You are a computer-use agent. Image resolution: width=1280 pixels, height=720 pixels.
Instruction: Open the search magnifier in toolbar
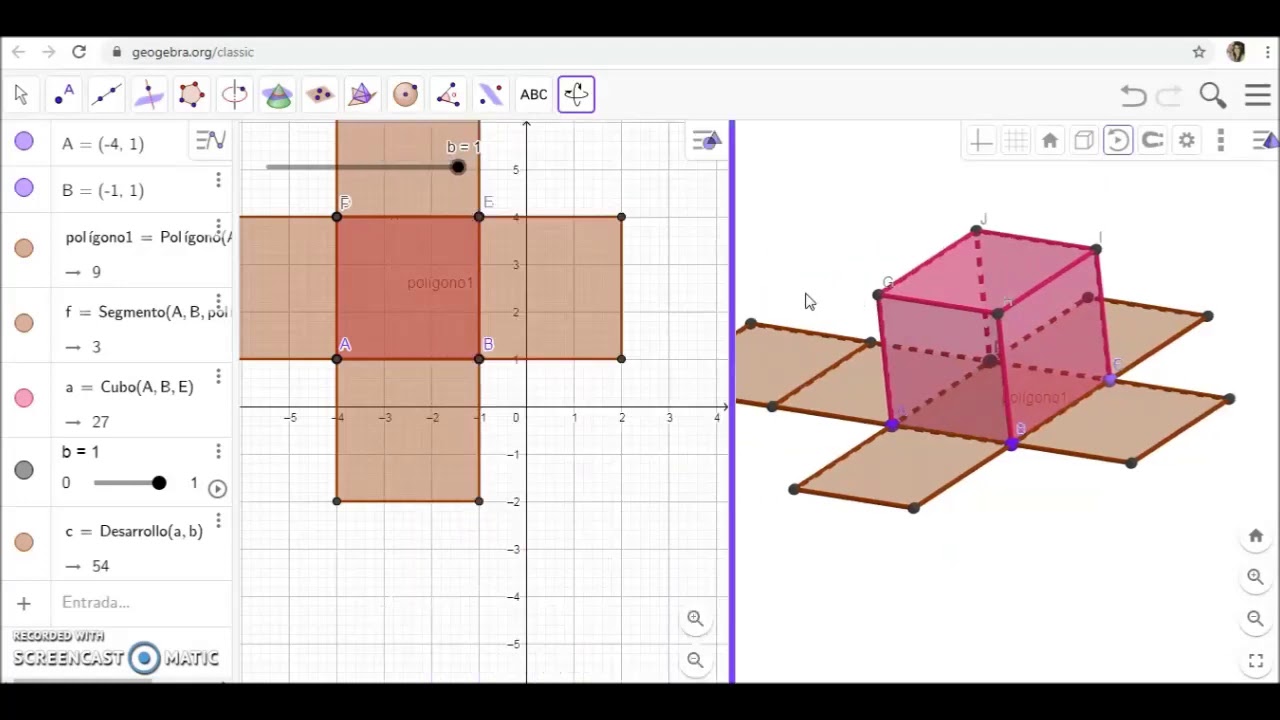click(x=1213, y=95)
